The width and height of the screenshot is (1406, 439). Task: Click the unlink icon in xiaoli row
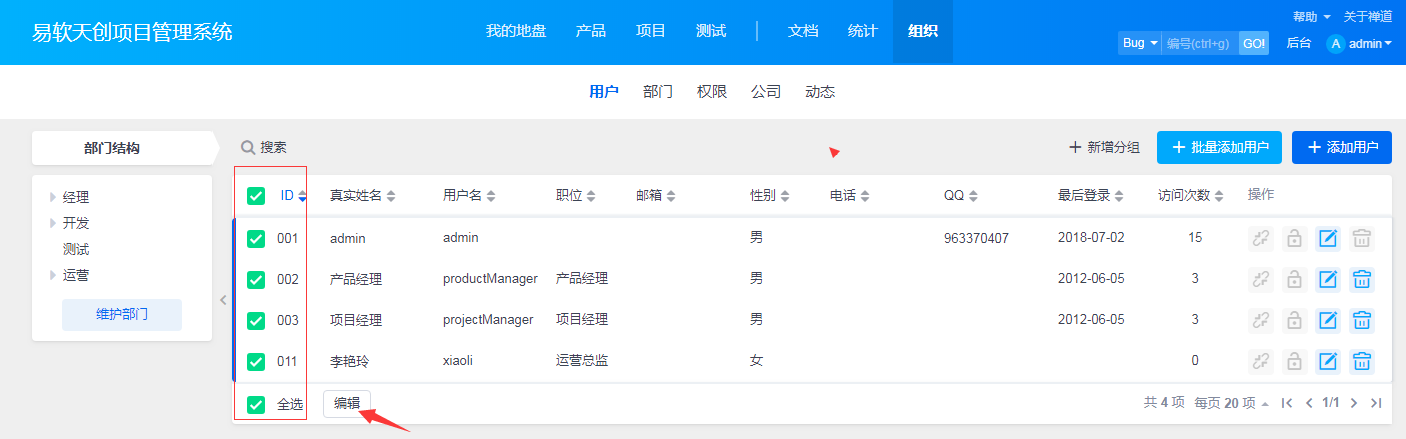[x=1261, y=361]
